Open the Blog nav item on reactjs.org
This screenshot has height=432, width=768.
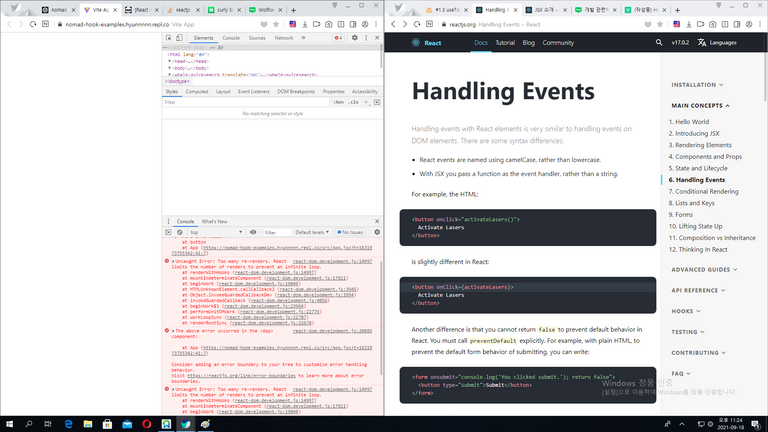tap(528, 43)
